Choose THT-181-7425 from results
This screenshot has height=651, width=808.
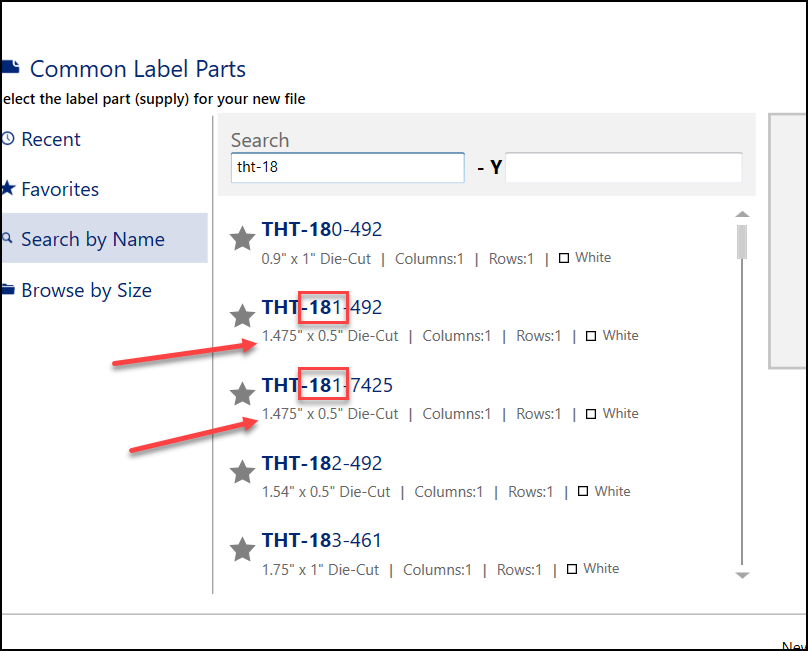(x=328, y=385)
